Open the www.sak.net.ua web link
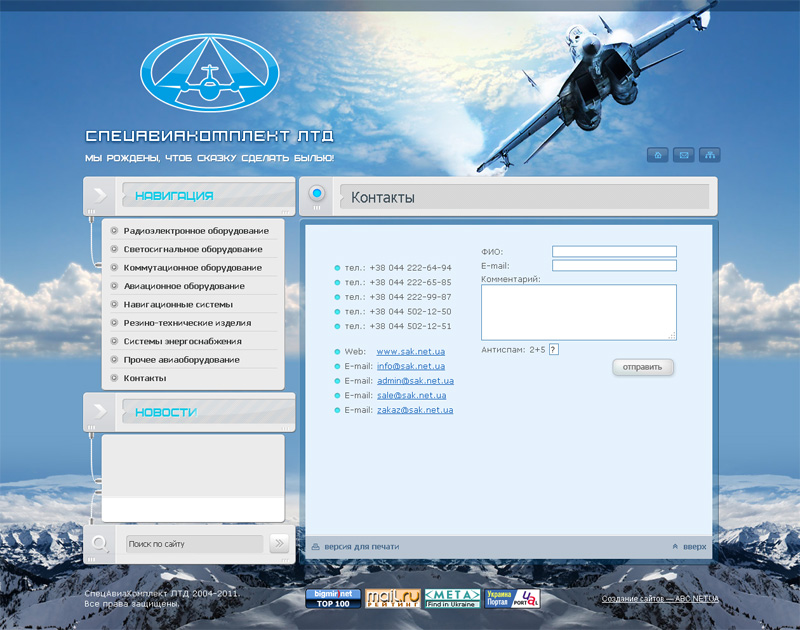This screenshot has height=630, width=800. [x=410, y=351]
